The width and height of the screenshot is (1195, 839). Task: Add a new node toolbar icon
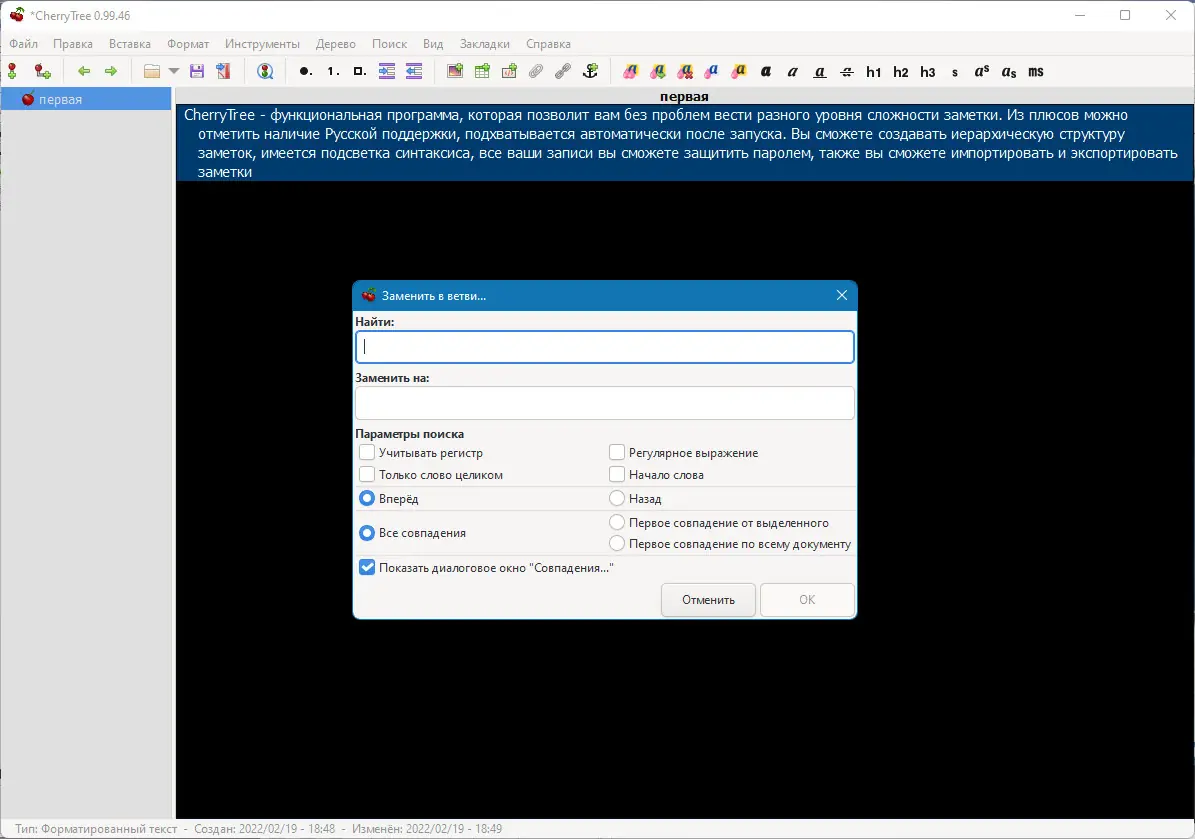pos(12,72)
